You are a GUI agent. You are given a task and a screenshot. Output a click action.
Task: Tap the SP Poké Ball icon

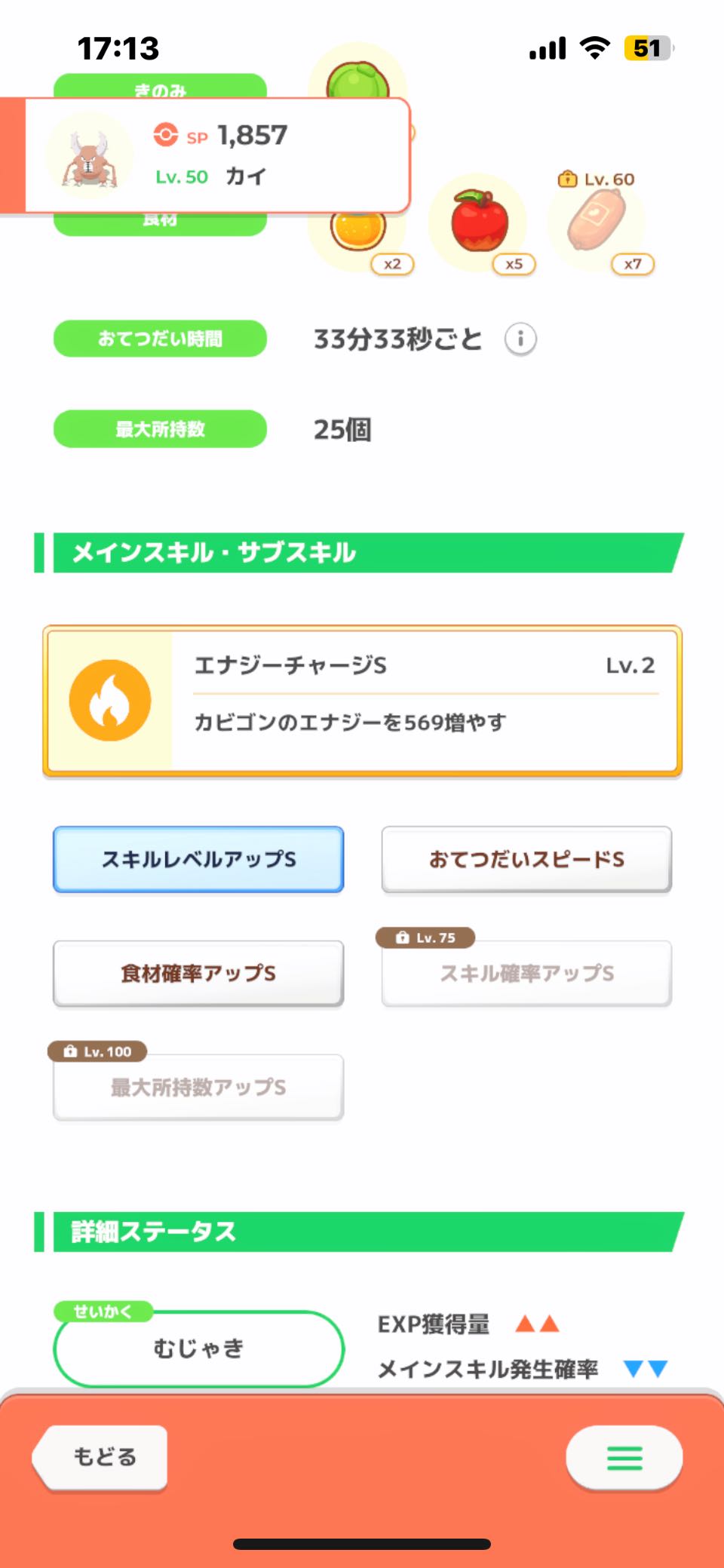(x=166, y=135)
